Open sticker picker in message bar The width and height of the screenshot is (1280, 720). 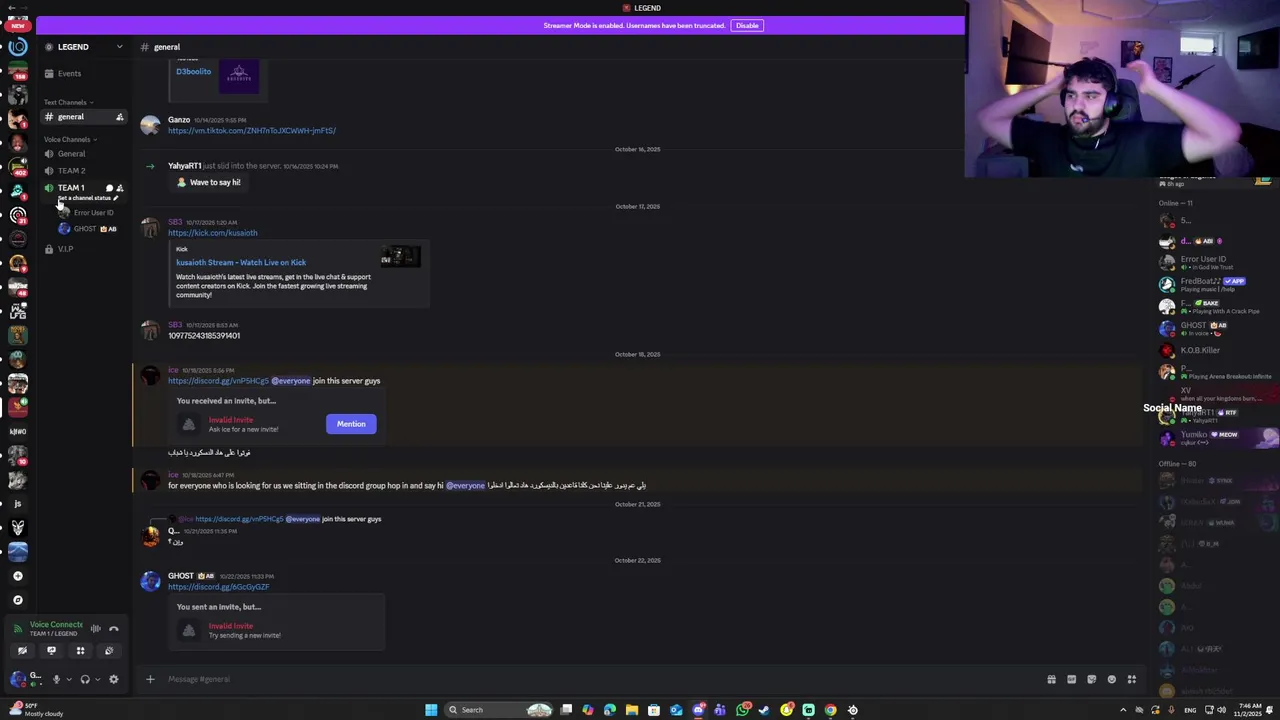tap(1091, 680)
